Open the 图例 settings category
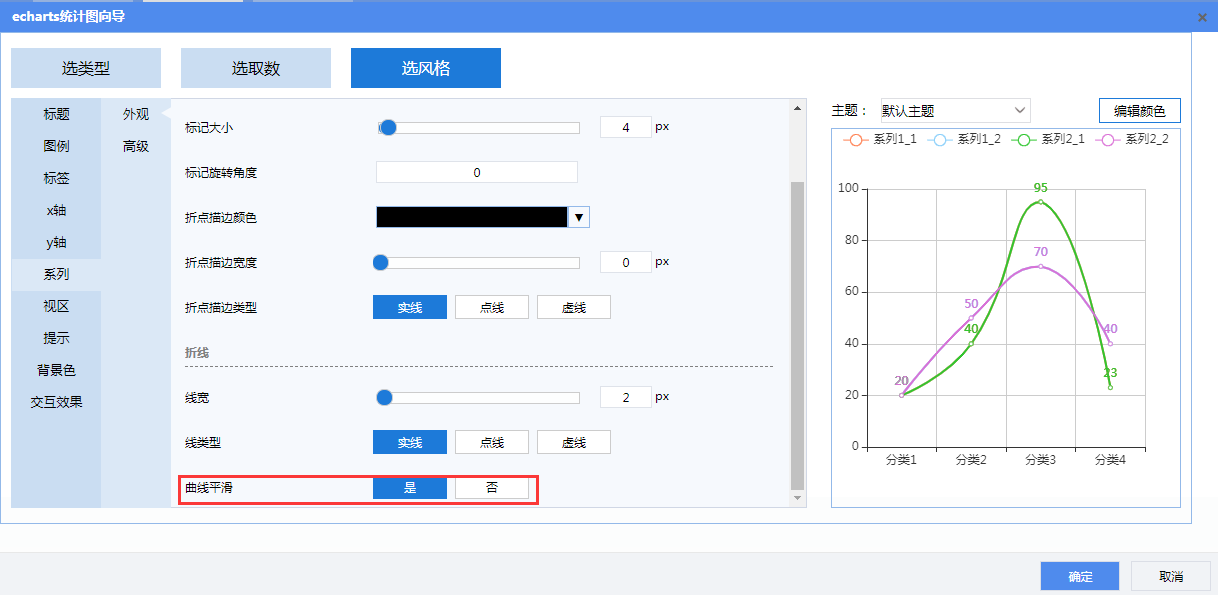This screenshot has height=595, width=1218. pyautogui.click(x=56, y=146)
